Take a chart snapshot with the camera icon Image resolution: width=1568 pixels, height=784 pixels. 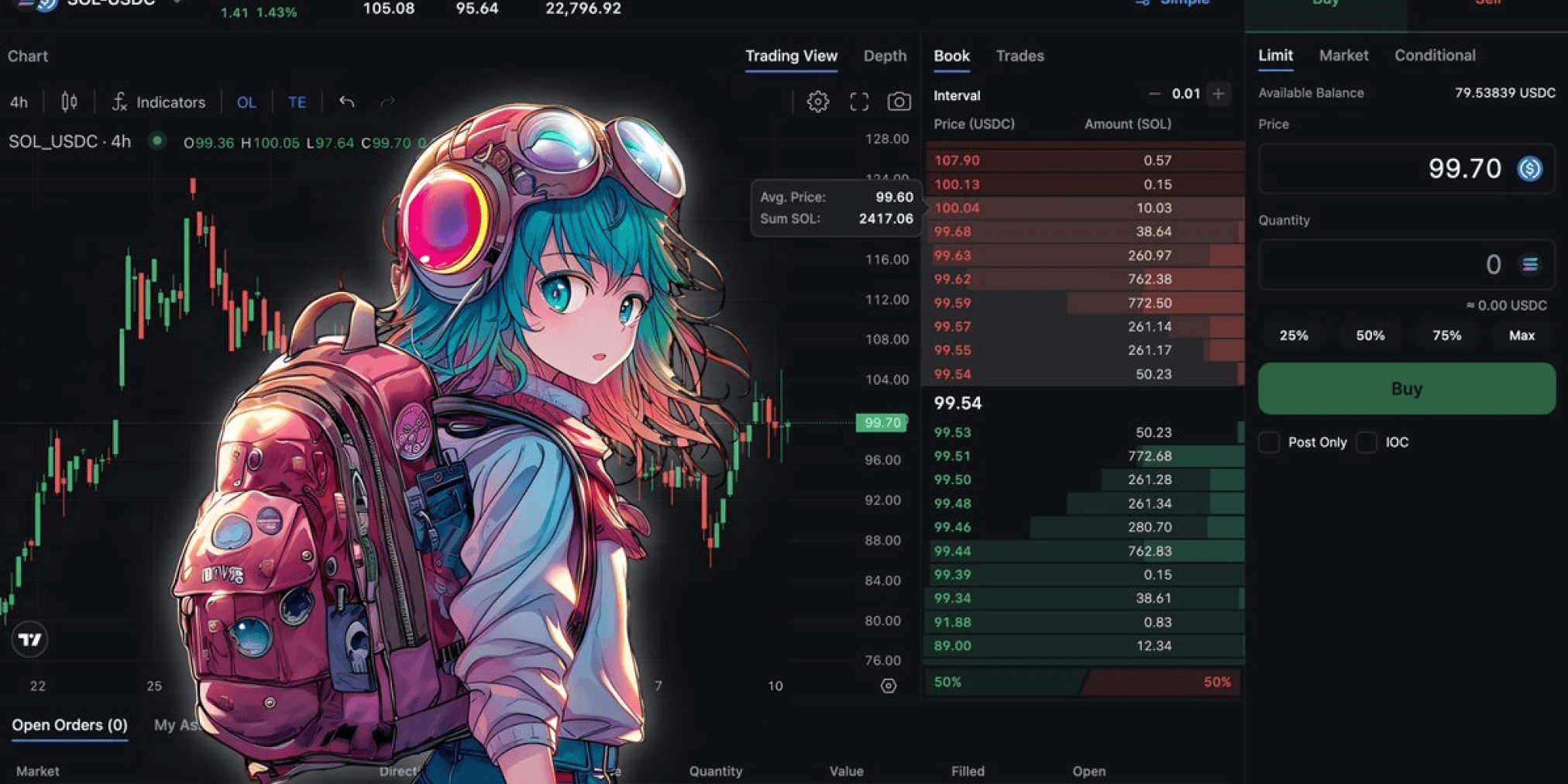click(899, 101)
